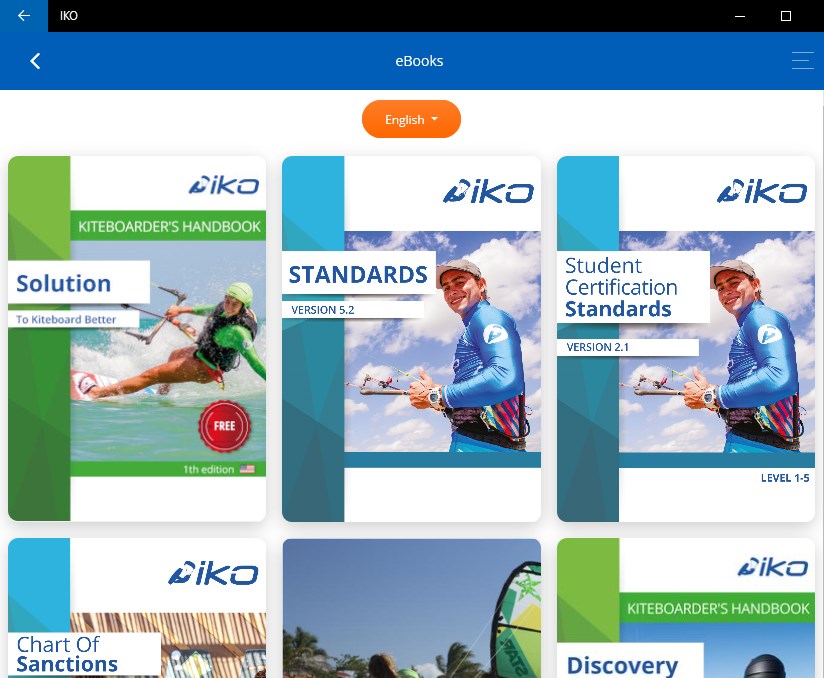Click the IKO logo on STANDARDS cover

point(488,191)
